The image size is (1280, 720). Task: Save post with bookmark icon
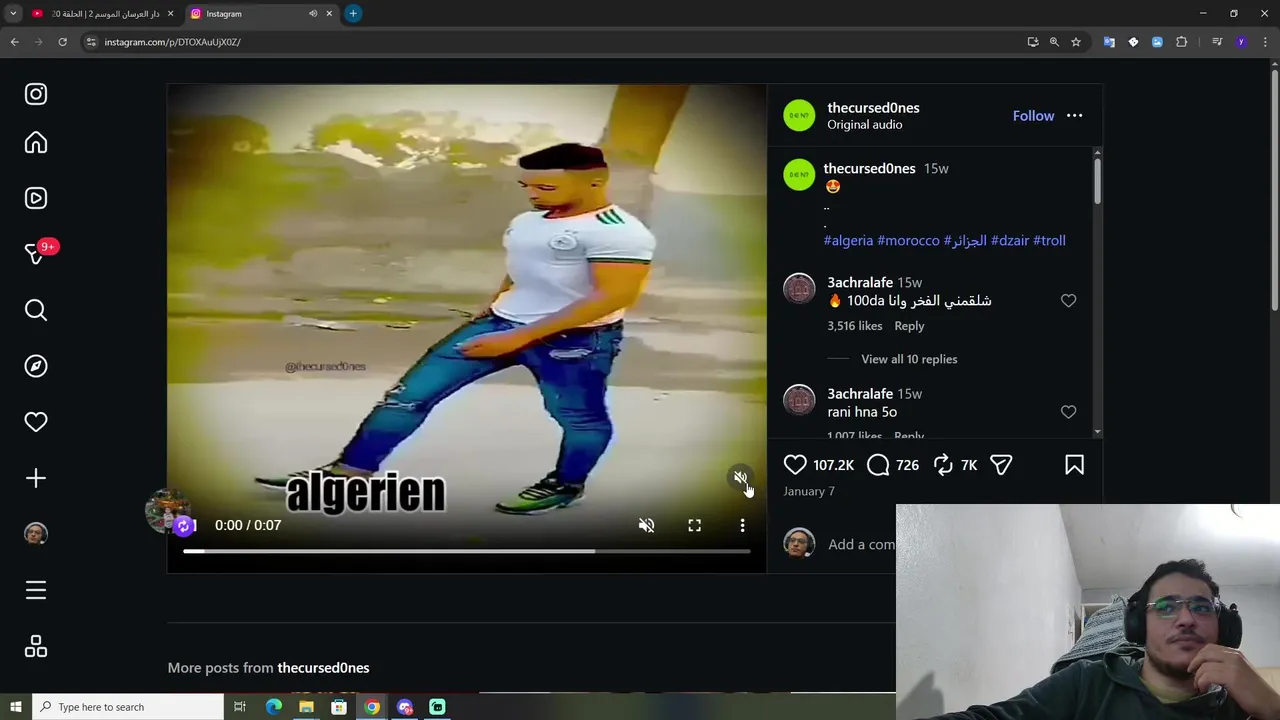pos(1075,465)
